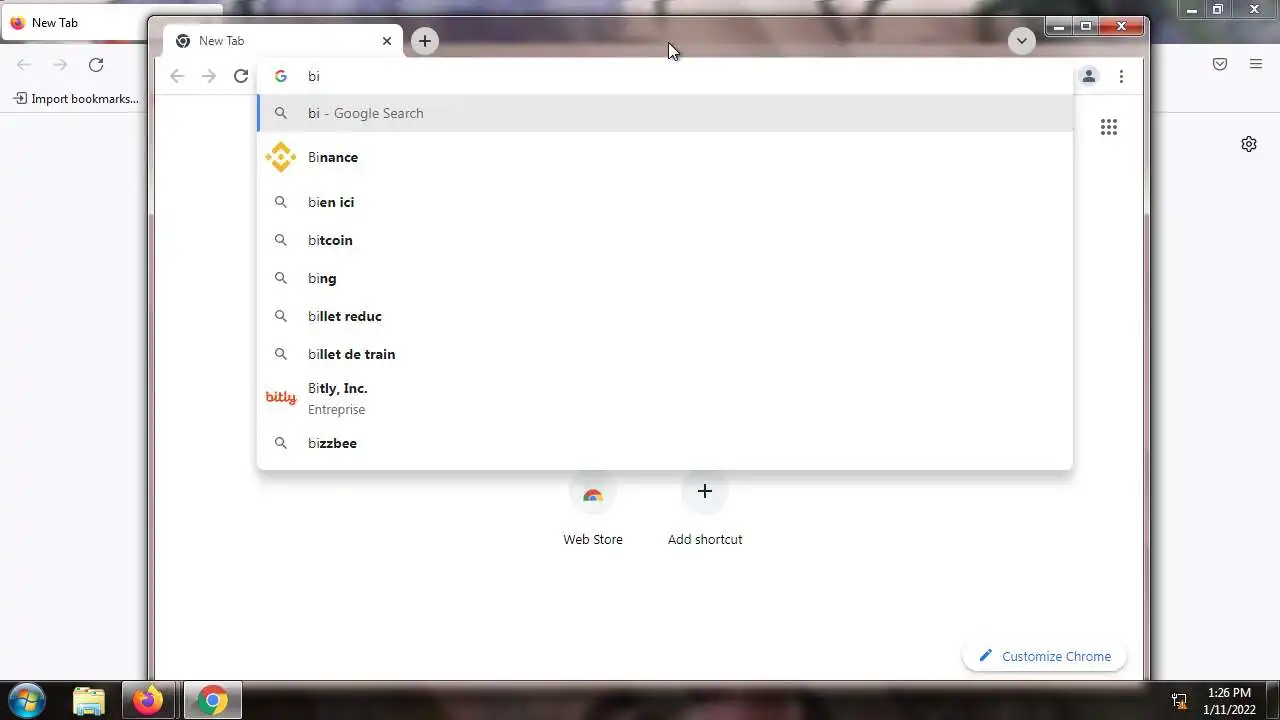
Task: Click network icon in system tray
Action: click(x=1180, y=701)
